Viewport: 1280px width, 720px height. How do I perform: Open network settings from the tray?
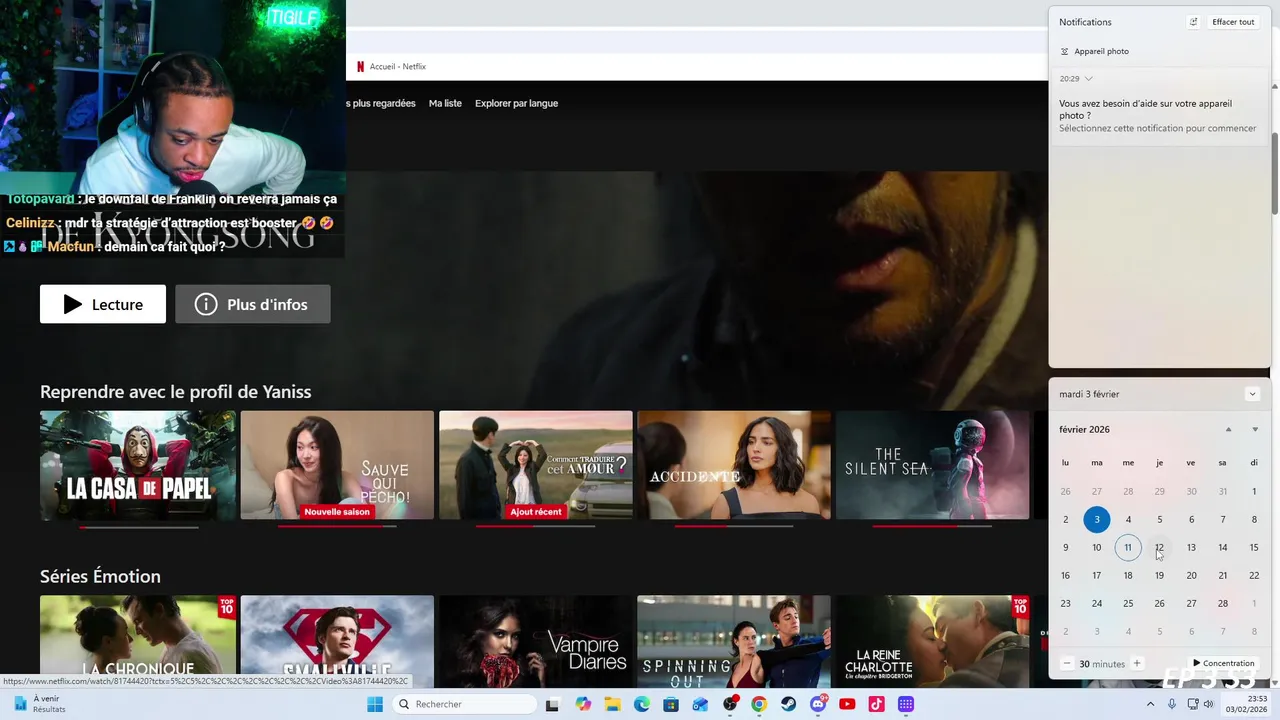coord(1193,704)
